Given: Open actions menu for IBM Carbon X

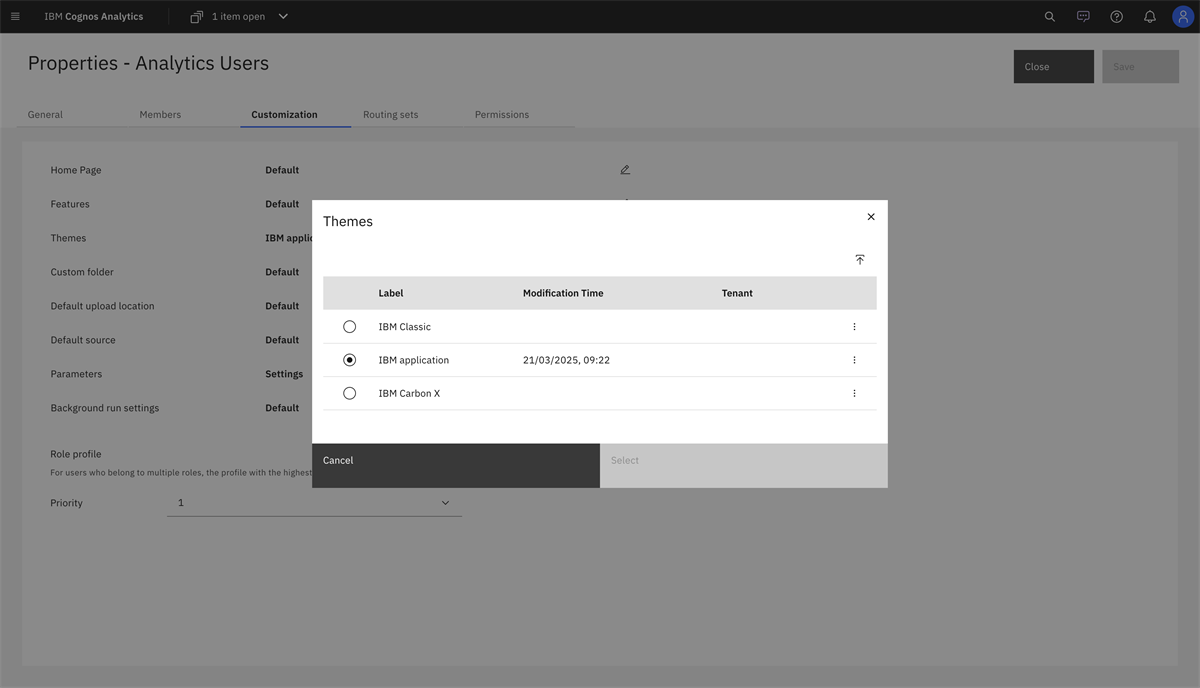Looking at the screenshot, I should pos(854,393).
